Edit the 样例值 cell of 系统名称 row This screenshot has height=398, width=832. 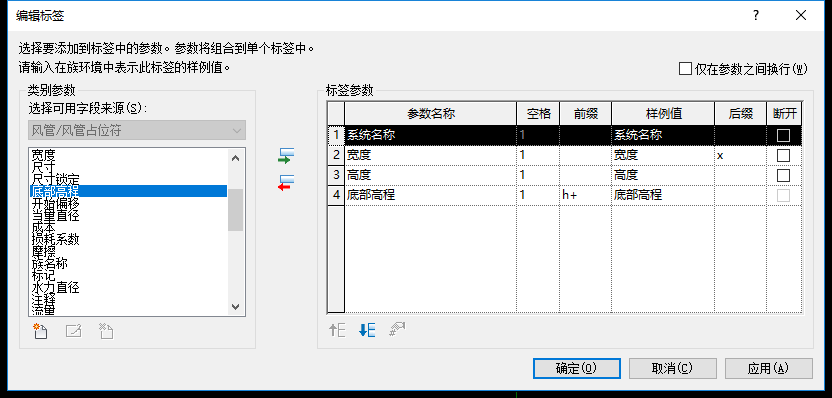(663, 135)
